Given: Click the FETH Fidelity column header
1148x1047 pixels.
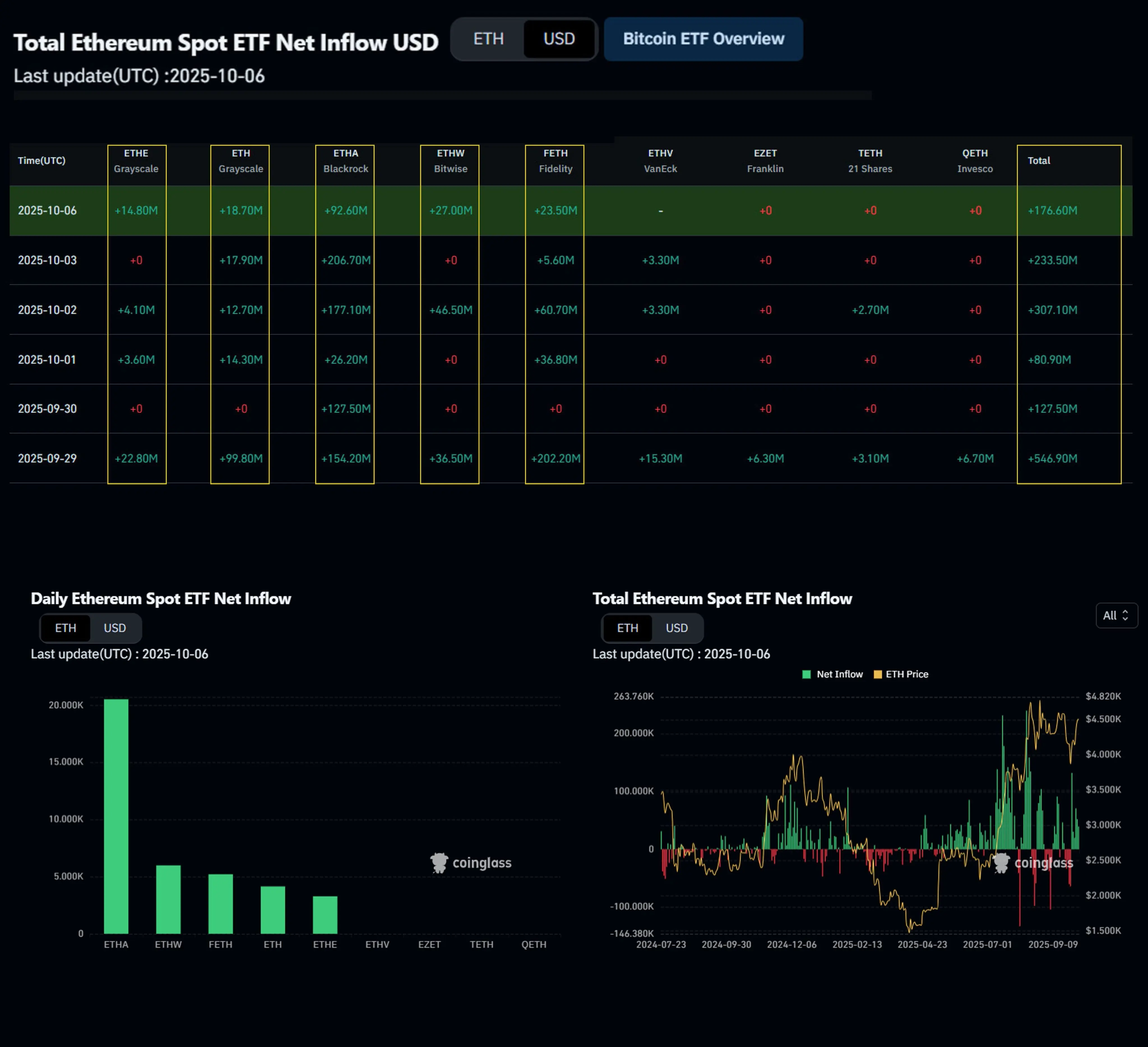Looking at the screenshot, I should (555, 161).
